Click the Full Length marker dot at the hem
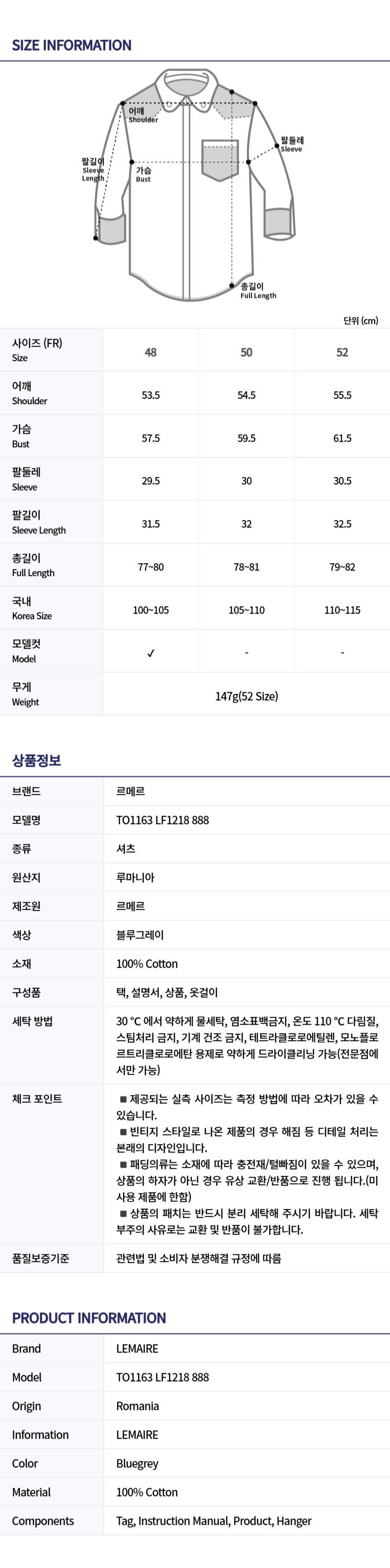This screenshot has height=1568, width=390. pos(232,285)
